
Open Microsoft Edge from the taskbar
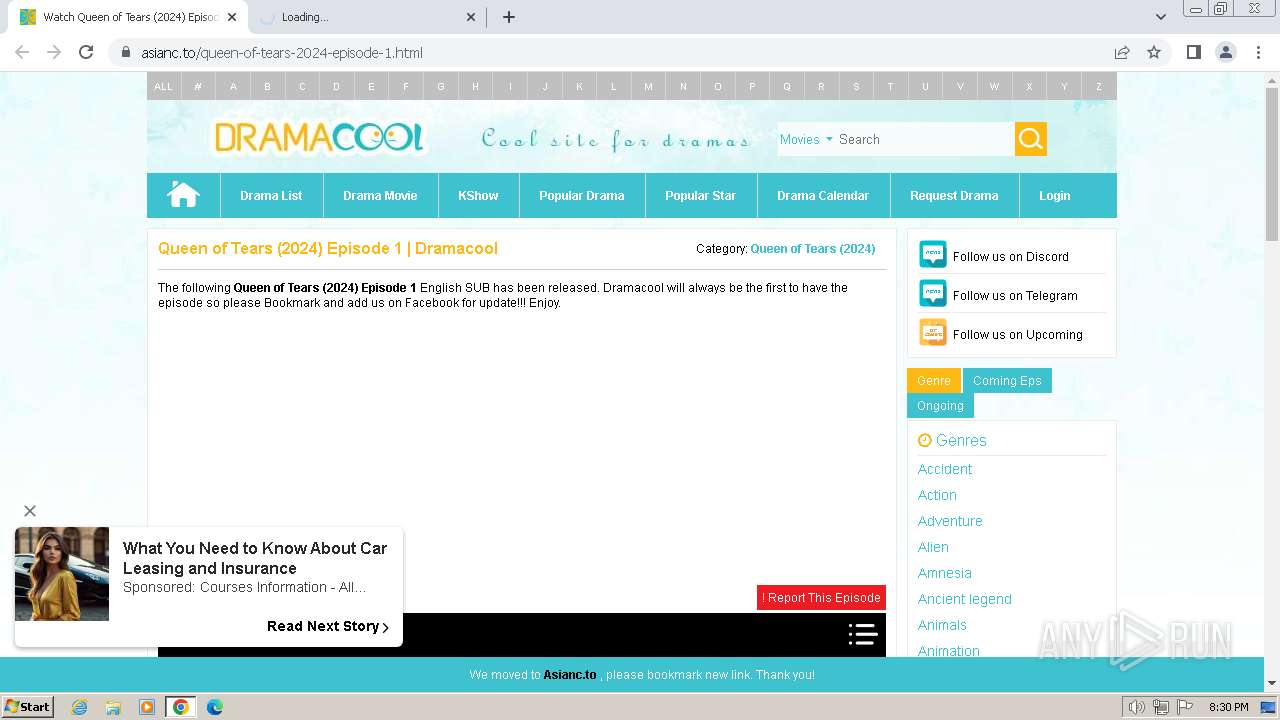click(214, 707)
